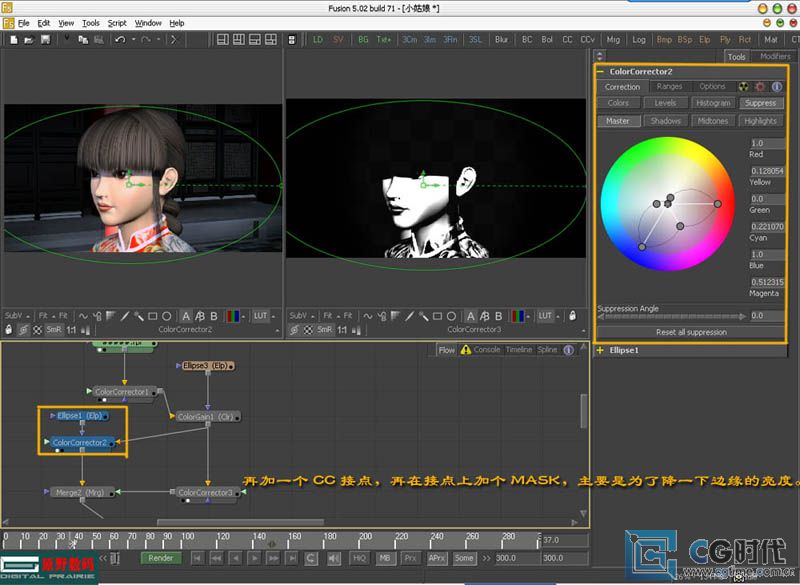The image size is (800, 585).
Task: Switch to the Ranges tab
Action: (669, 87)
